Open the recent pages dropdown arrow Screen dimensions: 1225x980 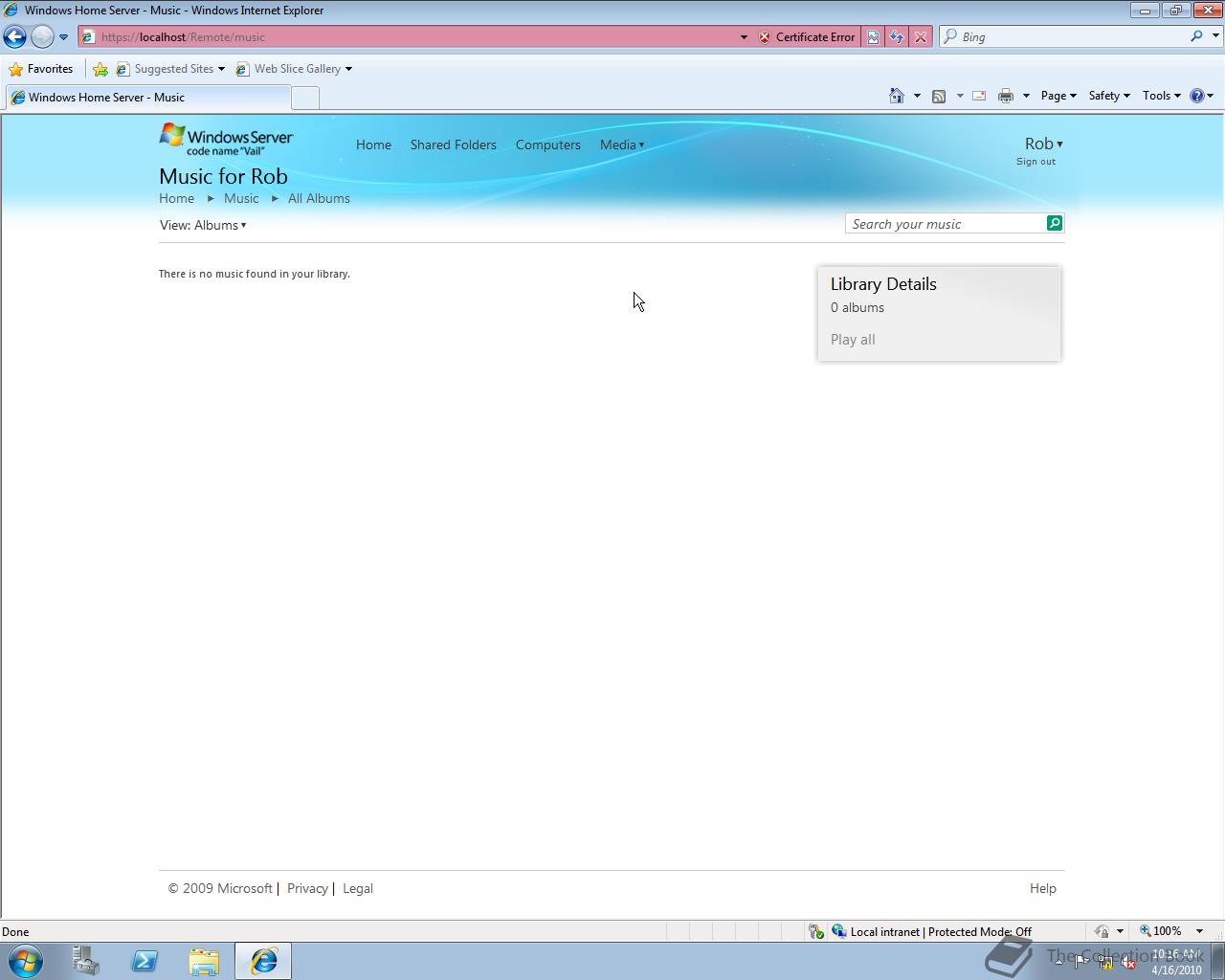pyautogui.click(x=63, y=37)
